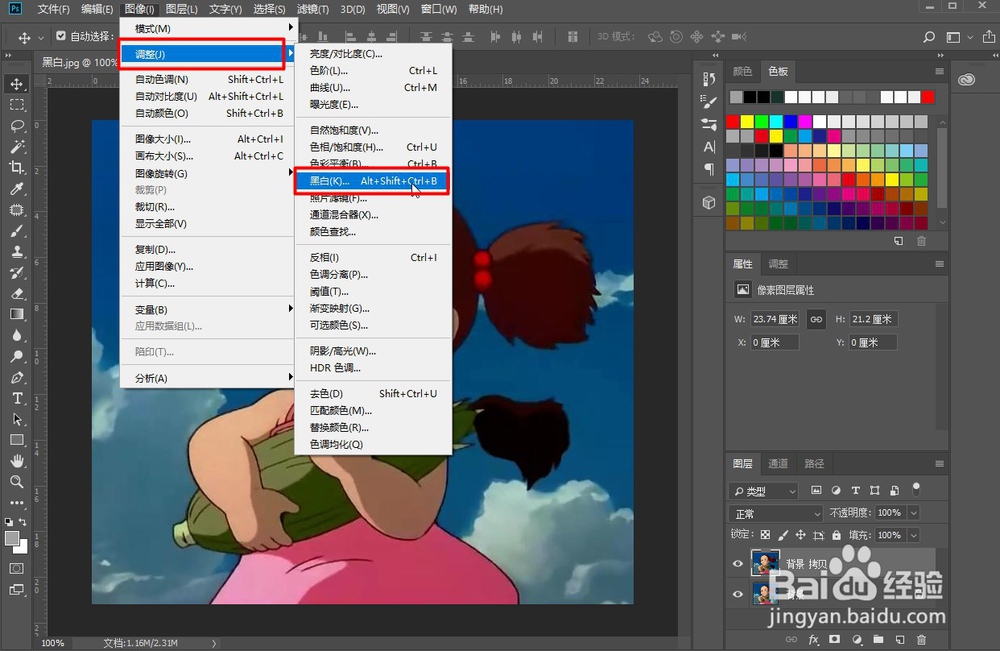1000x651 pixels.
Task: Switch to the 路径 tab
Action: click(814, 464)
